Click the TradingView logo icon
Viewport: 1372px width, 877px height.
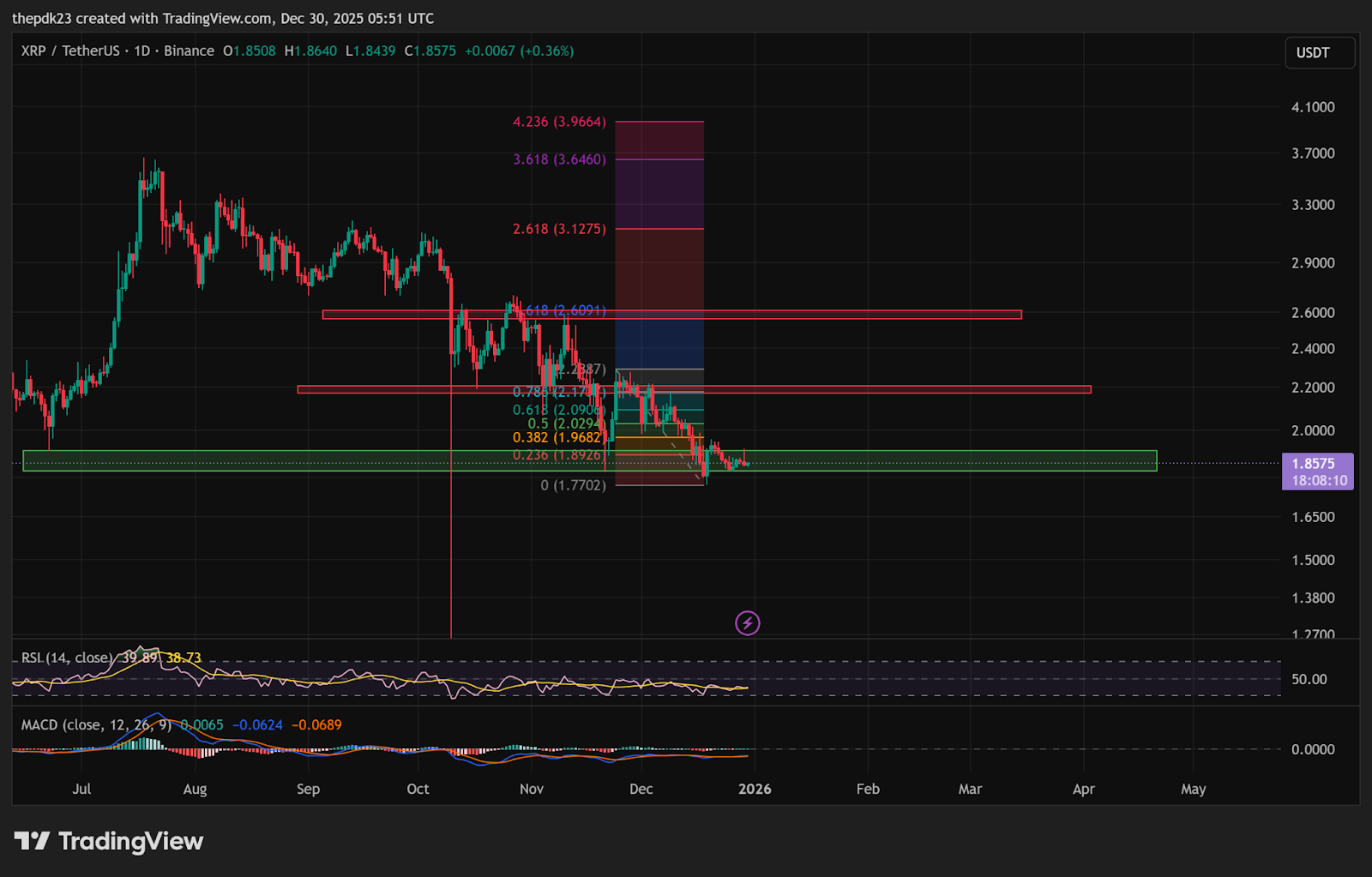tap(32, 841)
